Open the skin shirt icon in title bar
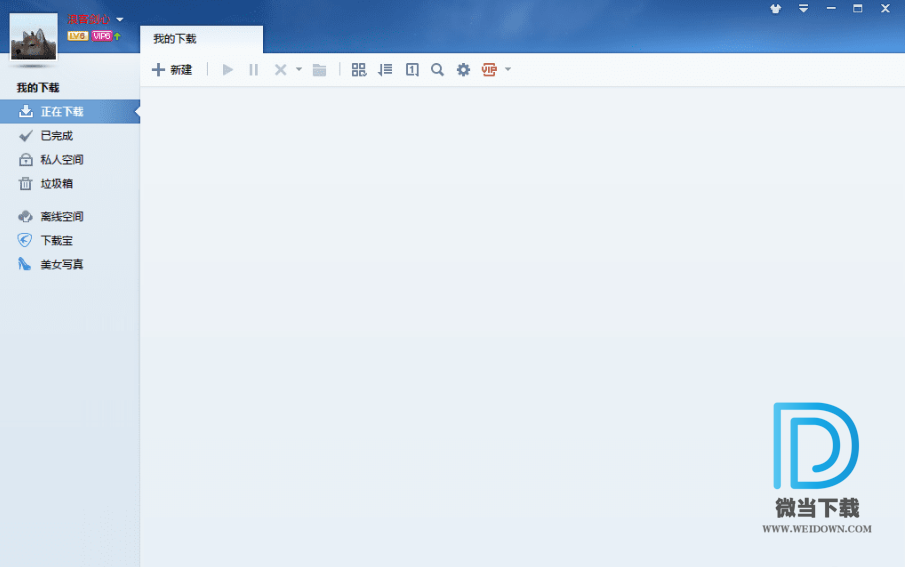 coord(775,9)
